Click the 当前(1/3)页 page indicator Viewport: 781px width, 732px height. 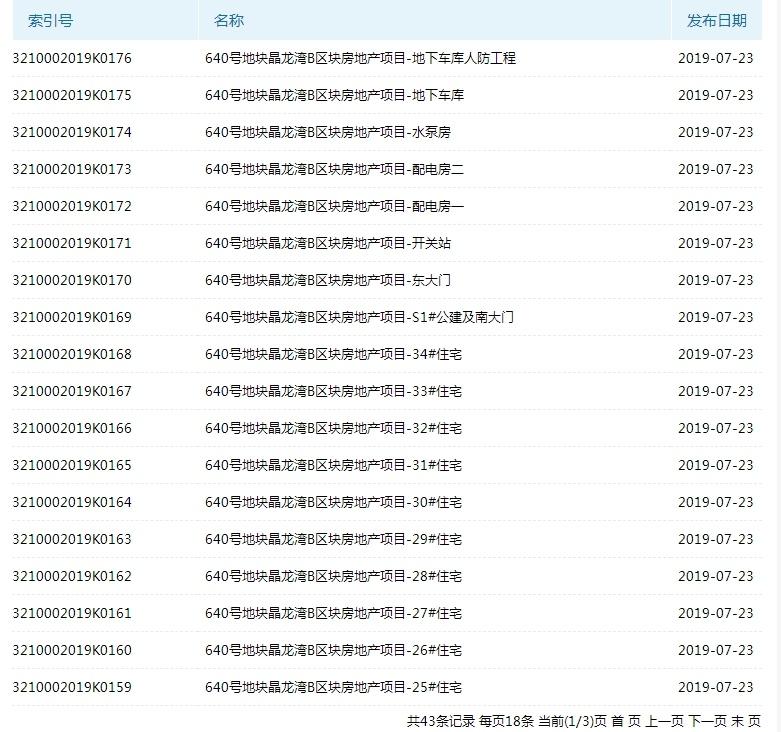[572, 721]
